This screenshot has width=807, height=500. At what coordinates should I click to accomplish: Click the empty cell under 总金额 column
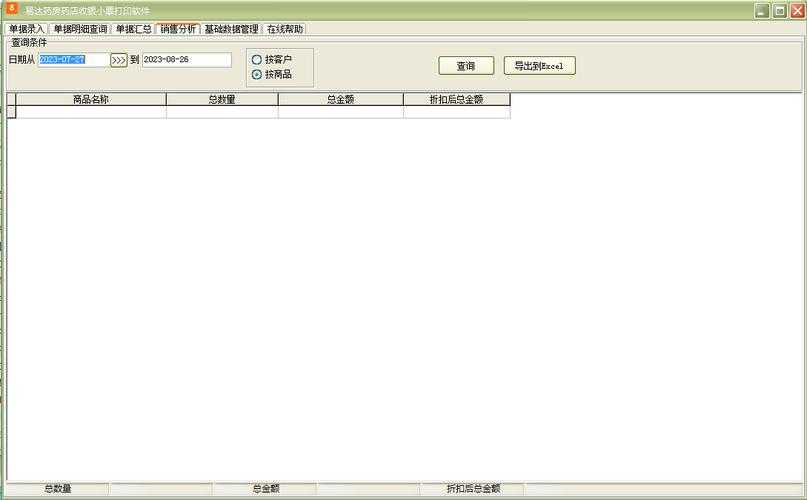341,112
